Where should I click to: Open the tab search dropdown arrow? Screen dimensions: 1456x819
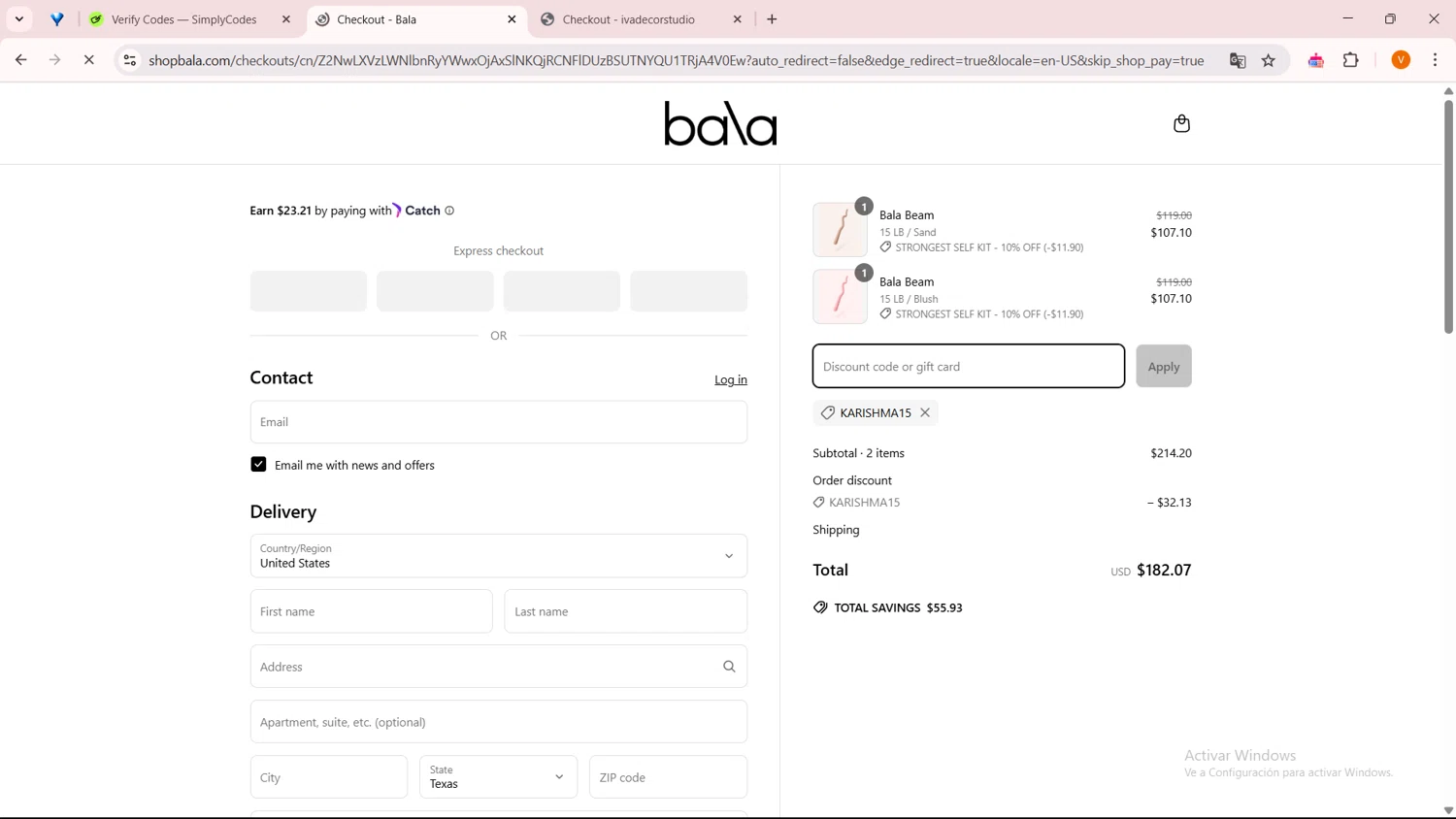[x=19, y=19]
